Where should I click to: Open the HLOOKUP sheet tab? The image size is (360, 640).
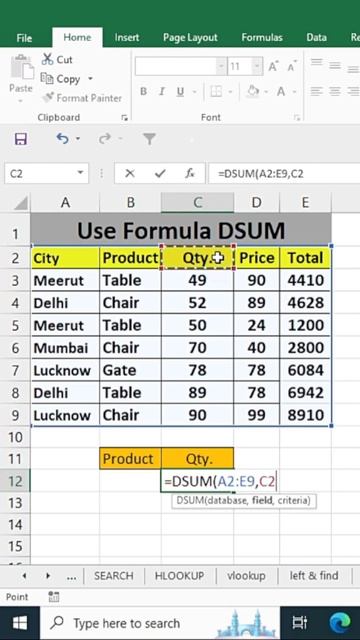coord(179,576)
